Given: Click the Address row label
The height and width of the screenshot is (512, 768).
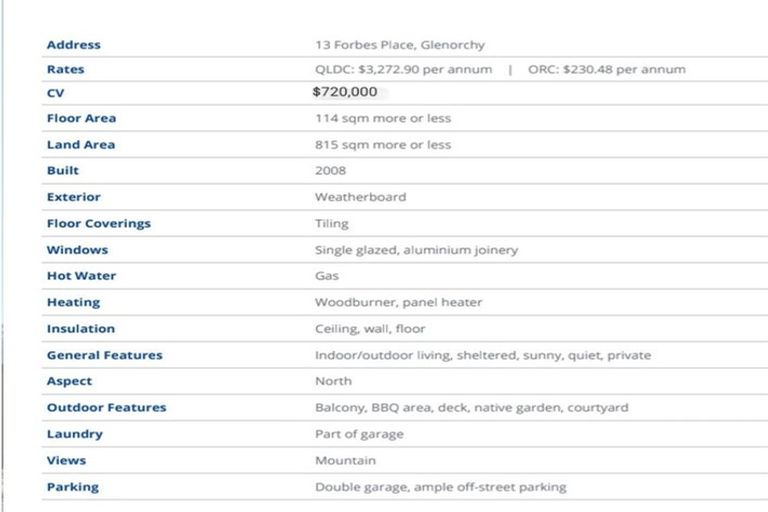Looking at the screenshot, I should point(74,45).
